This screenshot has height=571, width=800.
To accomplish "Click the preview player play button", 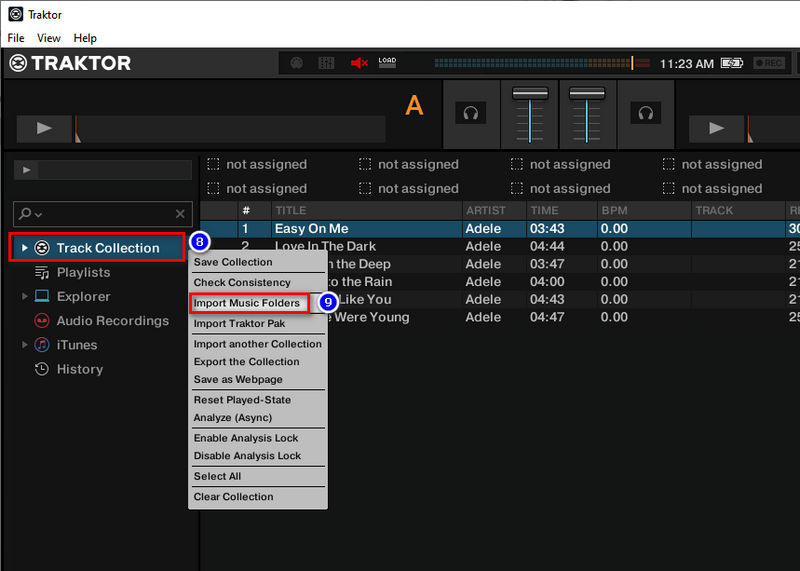I will click(27, 170).
